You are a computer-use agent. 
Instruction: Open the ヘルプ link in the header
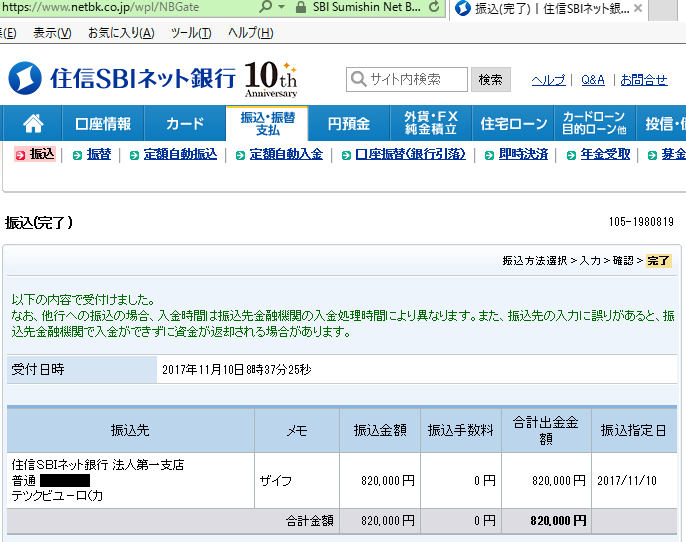click(x=549, y=80)
